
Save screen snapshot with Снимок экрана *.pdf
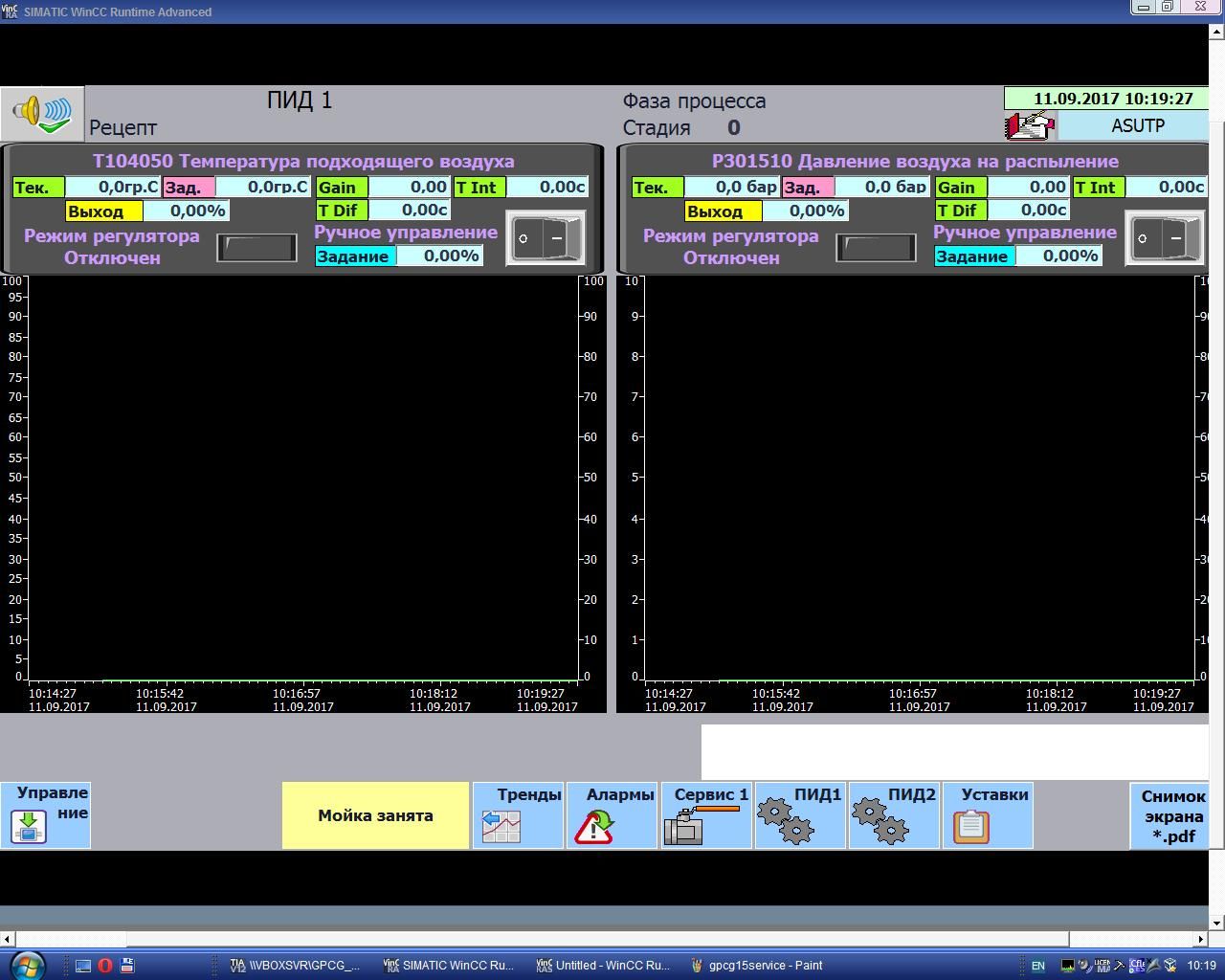click(x=1169, y=816)
